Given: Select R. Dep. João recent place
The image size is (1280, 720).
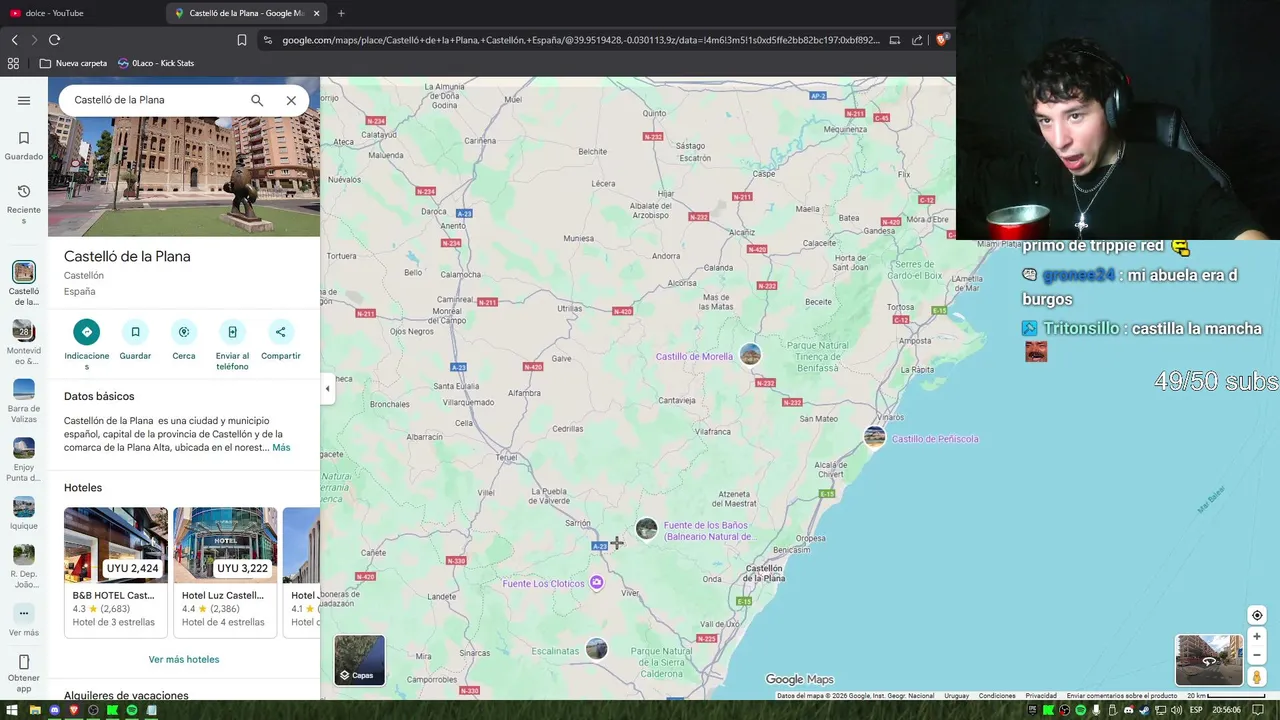Looking at the screenshot, I should tap(24, 567).
